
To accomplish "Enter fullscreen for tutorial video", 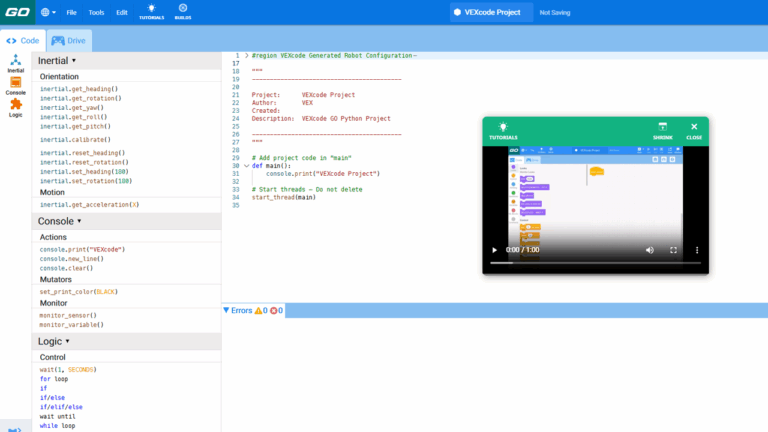I will (x=673, y=250).
